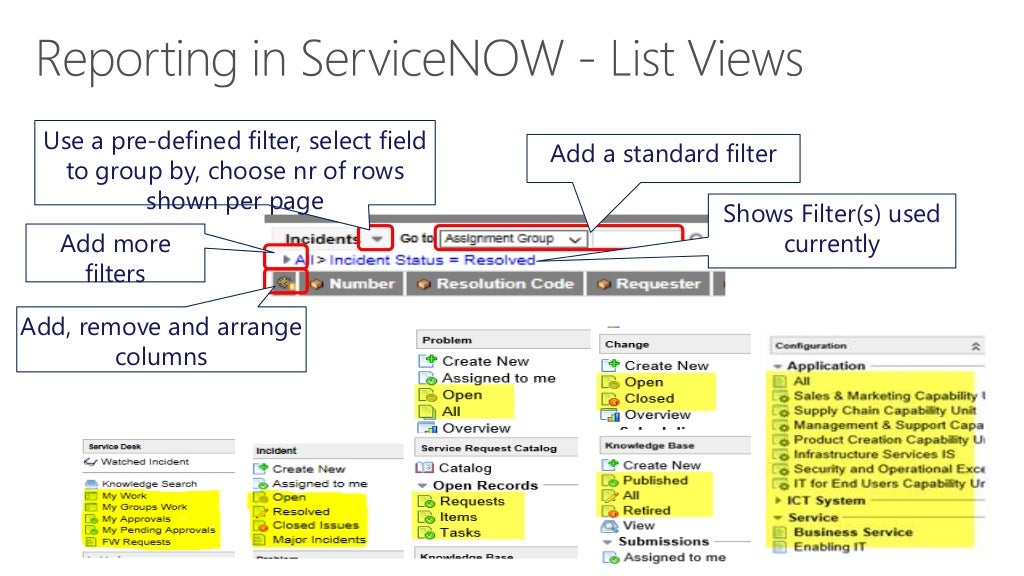The height and width of the screenshot is (576, 1024).
Task: Open Requests under Open Records
Action: (x=472, y=502)
